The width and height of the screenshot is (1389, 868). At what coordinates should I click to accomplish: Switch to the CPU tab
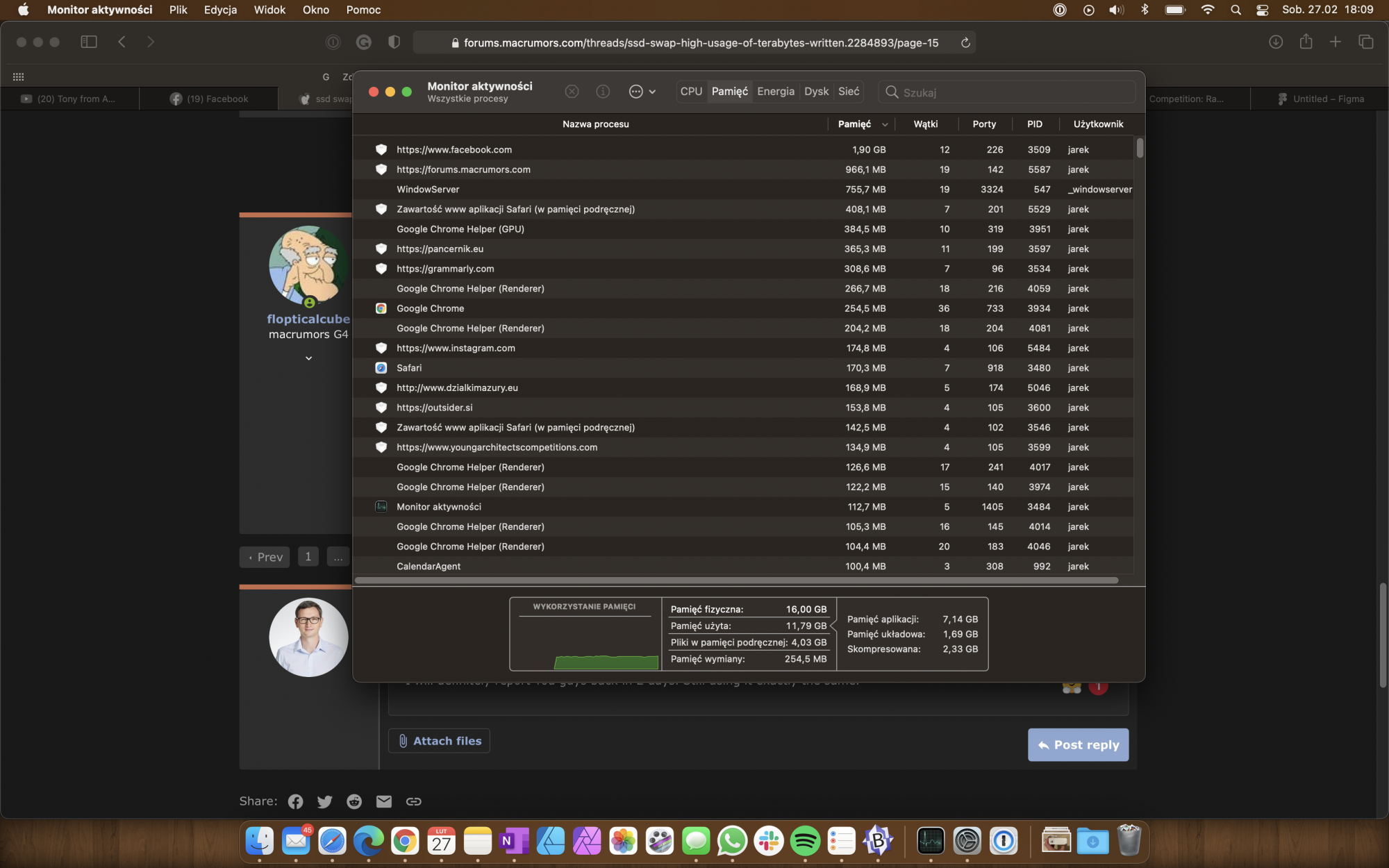point(691,92)
